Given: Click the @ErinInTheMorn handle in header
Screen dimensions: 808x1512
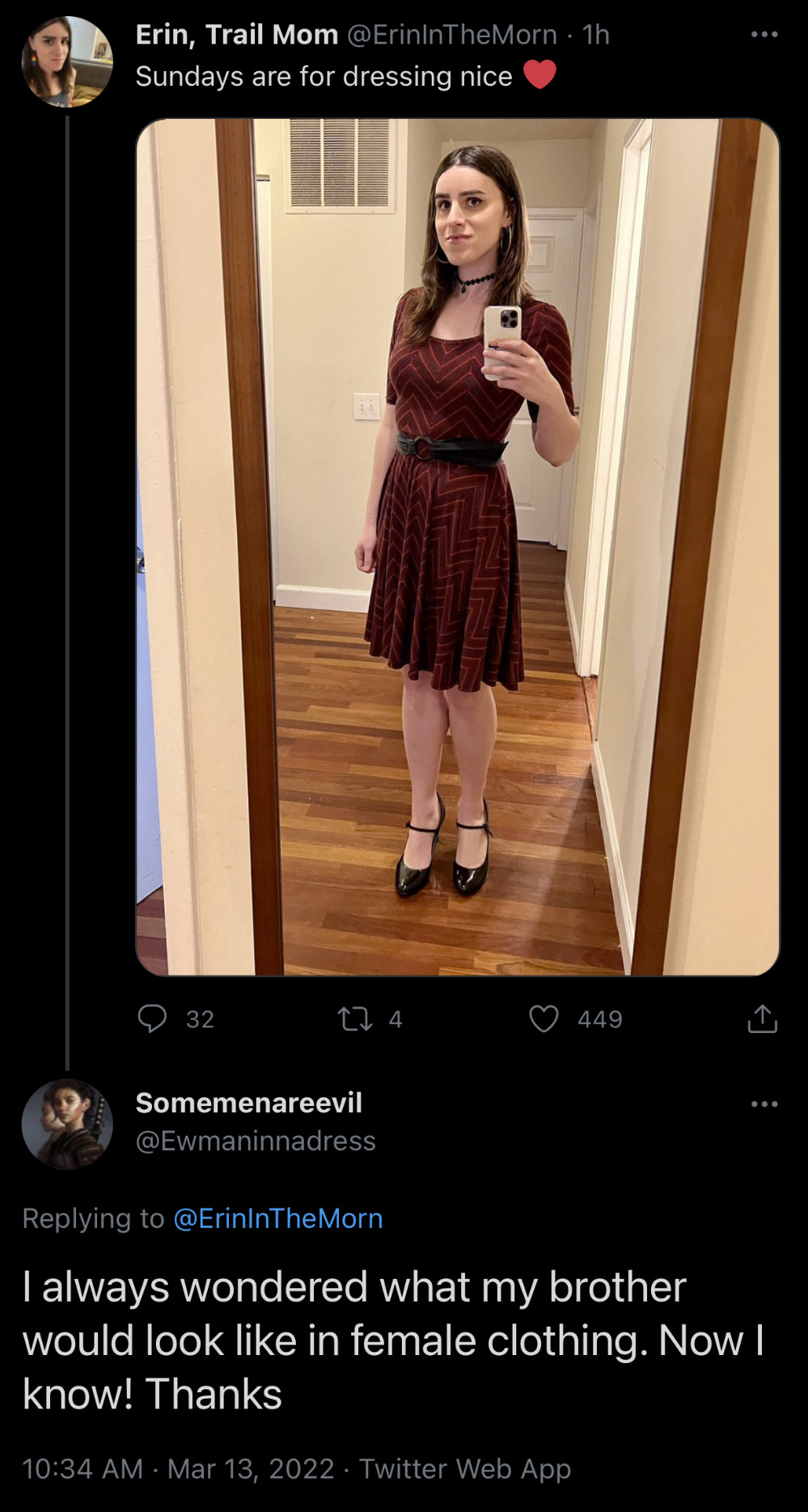Looking at the screenshot, I should click(452, 35).
